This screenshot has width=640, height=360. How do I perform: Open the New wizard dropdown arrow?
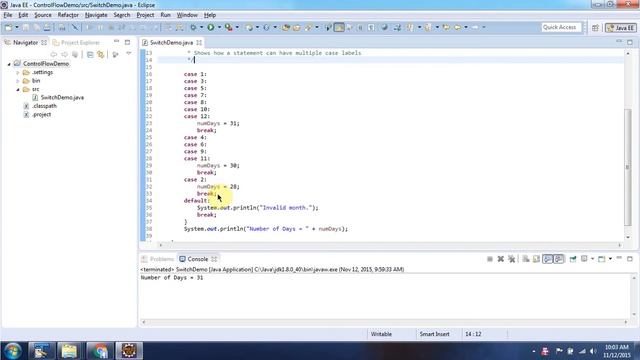click(x=16, y=27)
